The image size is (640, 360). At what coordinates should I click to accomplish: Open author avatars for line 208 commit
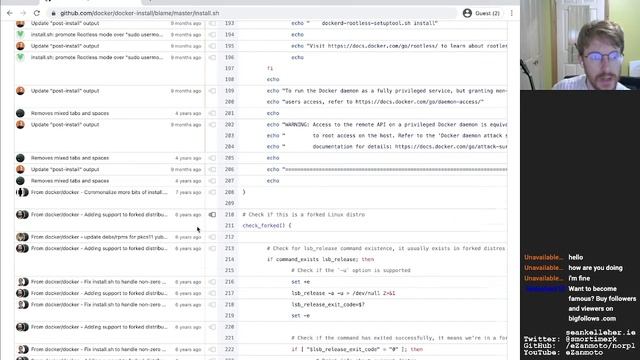22,192
